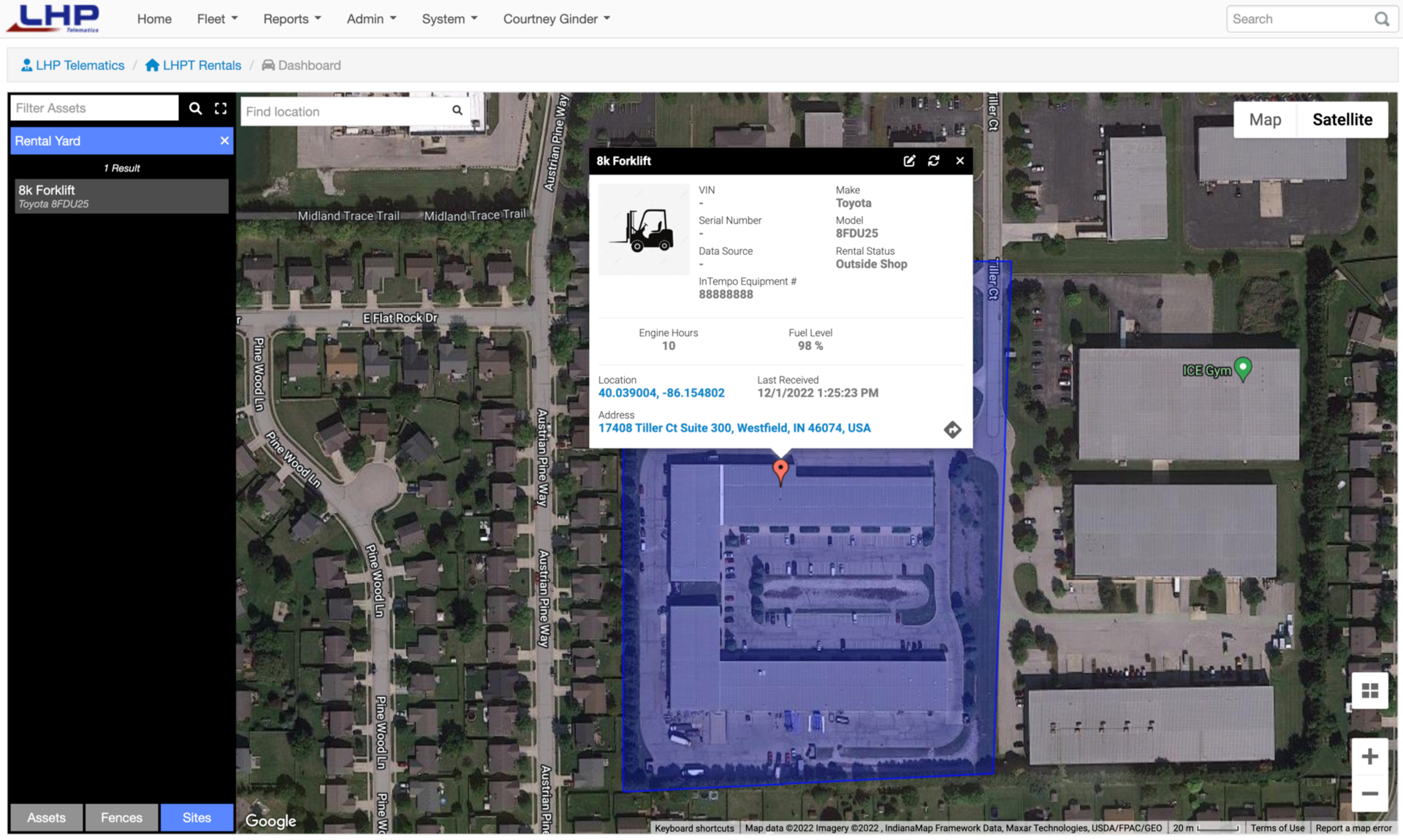Open the asset filter search magnifier
This screenshot has width=1403, height=840.
point(195,108)
